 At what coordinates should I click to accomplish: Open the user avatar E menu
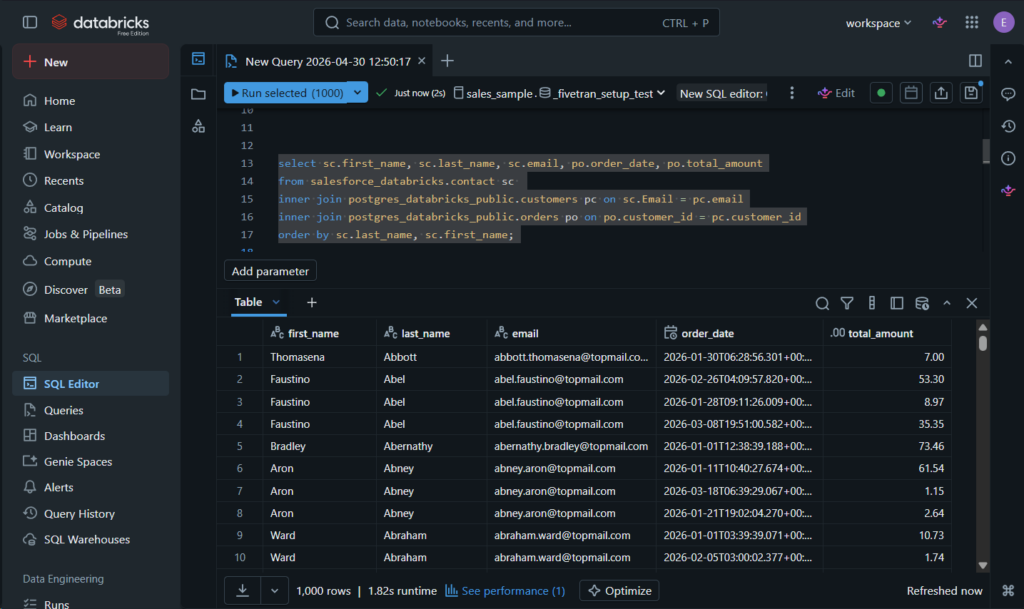(x=1003, y=22)
